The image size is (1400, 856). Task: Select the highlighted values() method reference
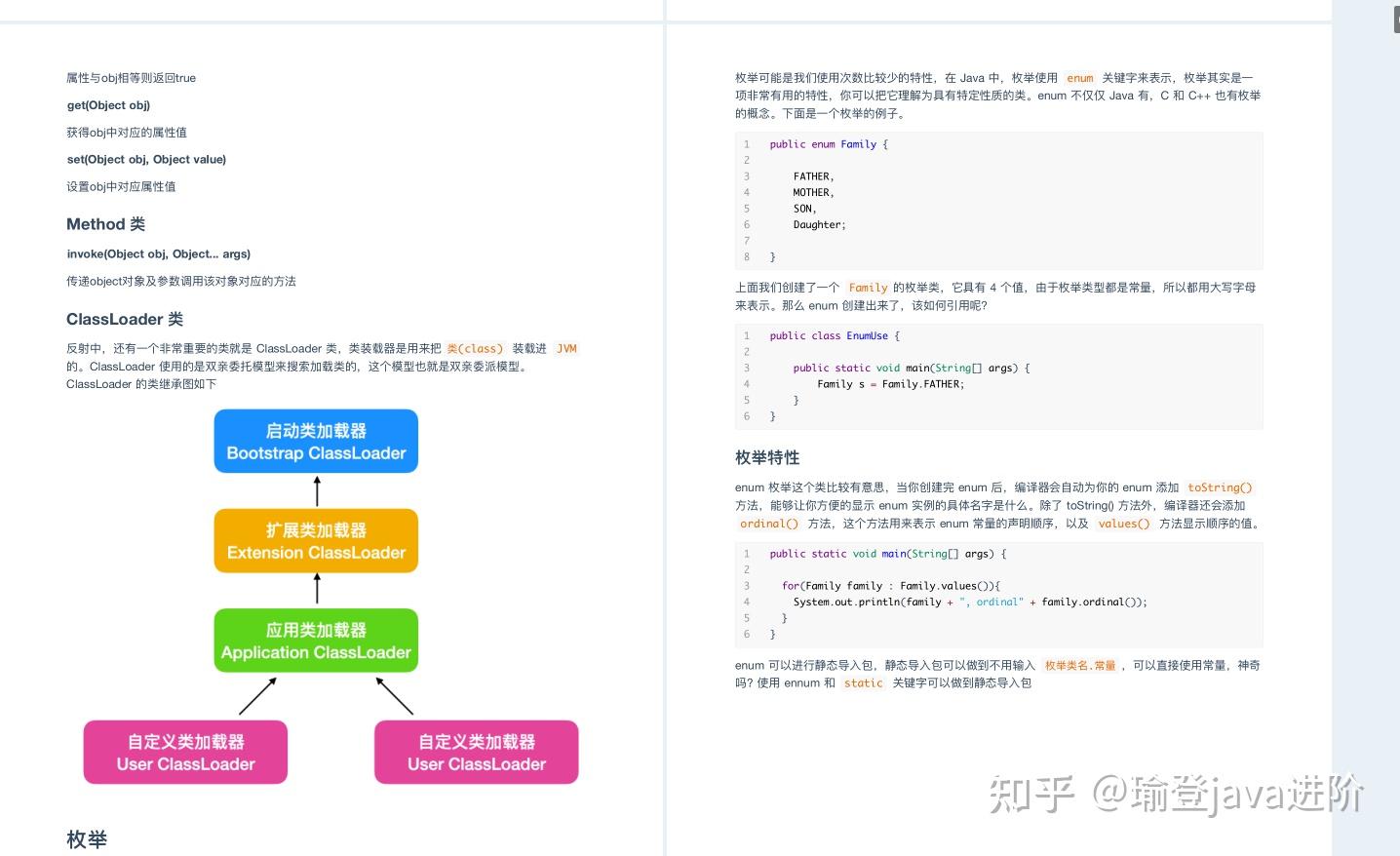[x=1124, y=524]
